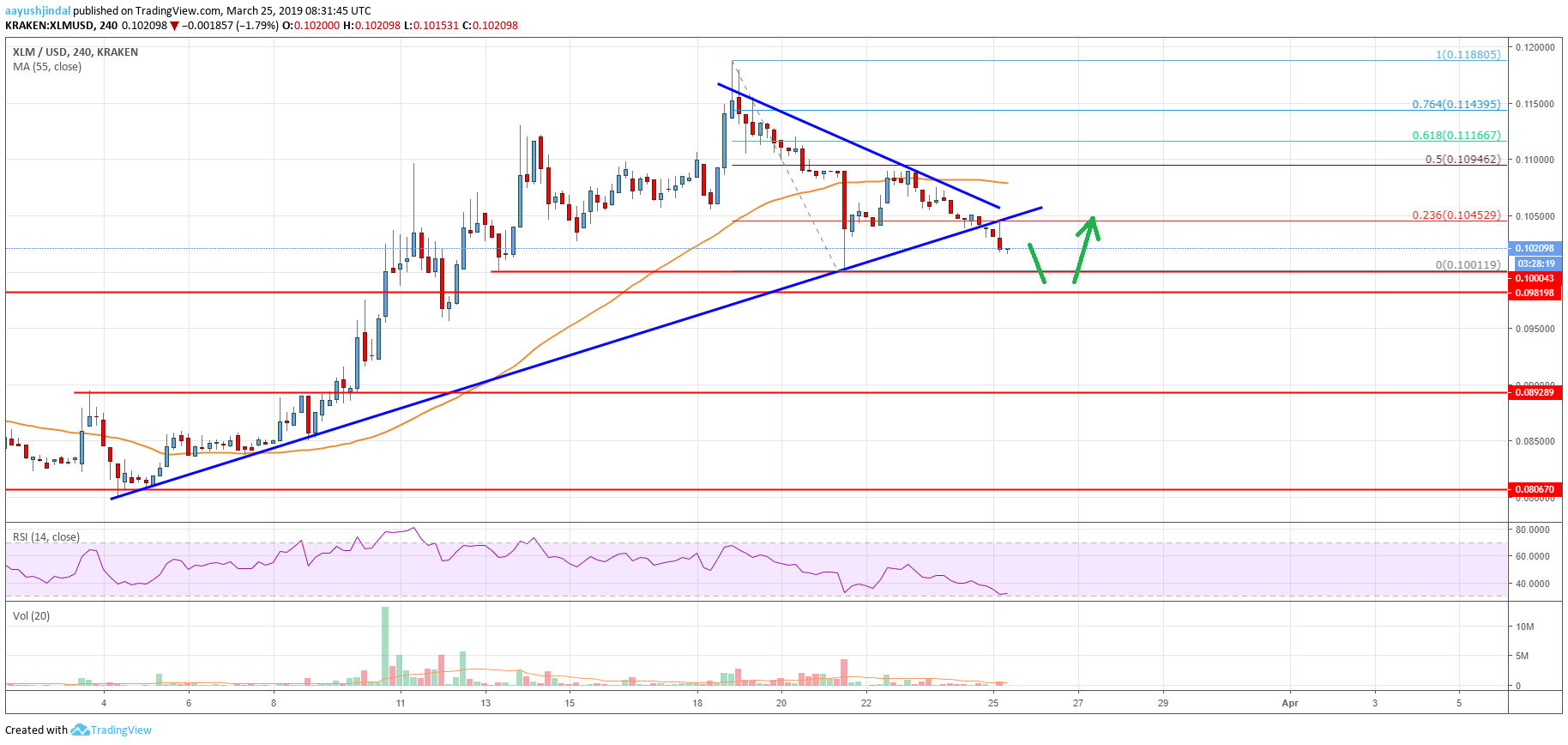1568x745 pixels.
Task: Click the current price tag 0.102098
Action: (1535, 248)
